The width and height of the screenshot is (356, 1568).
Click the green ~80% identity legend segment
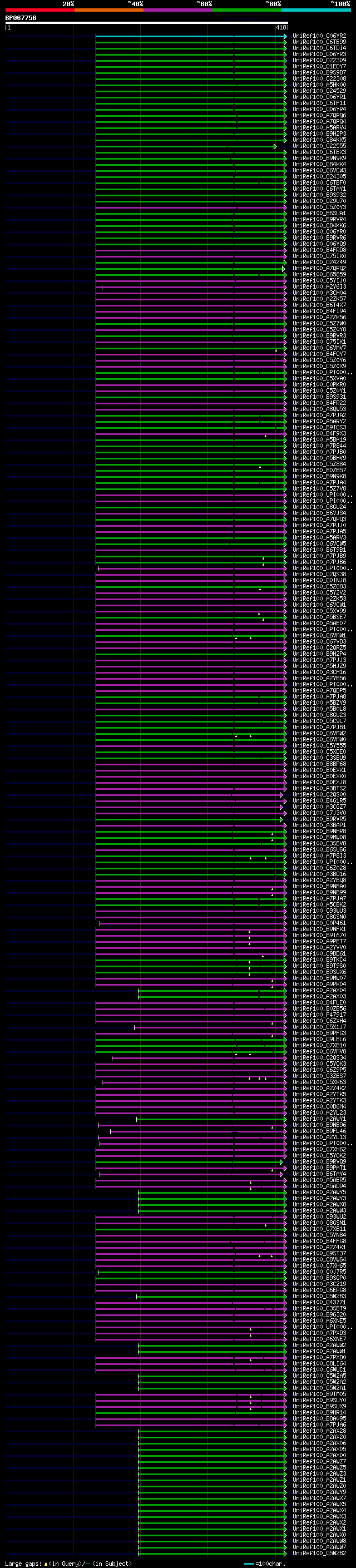click(x=247, y=10)
